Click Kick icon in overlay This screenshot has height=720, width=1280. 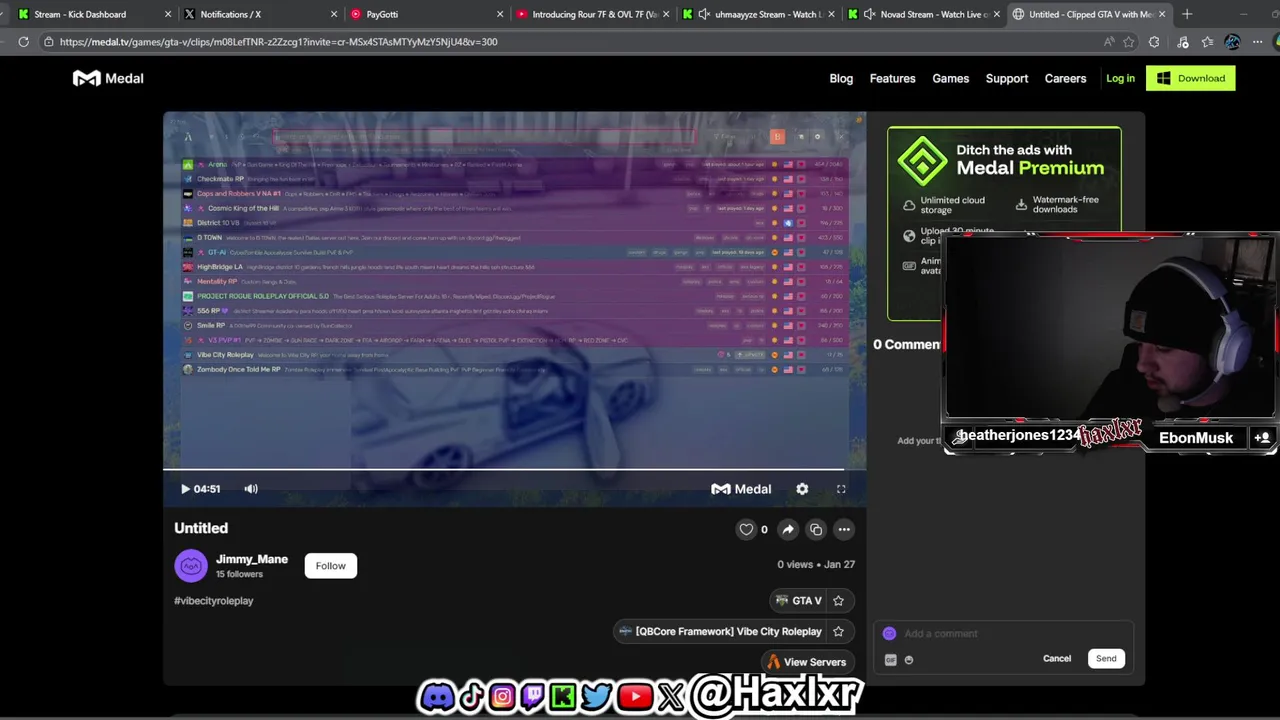click(563, 696)
